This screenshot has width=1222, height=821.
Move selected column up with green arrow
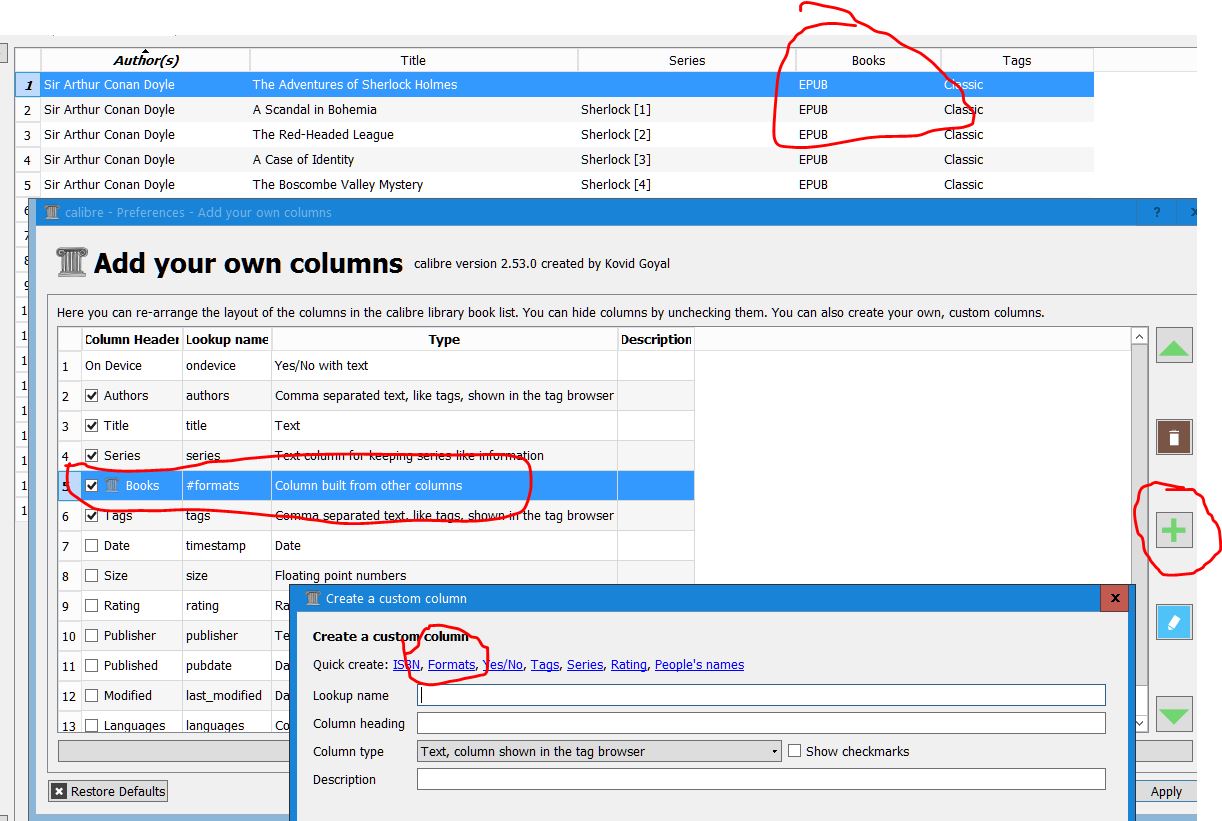pyautogui.click(x=1174, y=347)
